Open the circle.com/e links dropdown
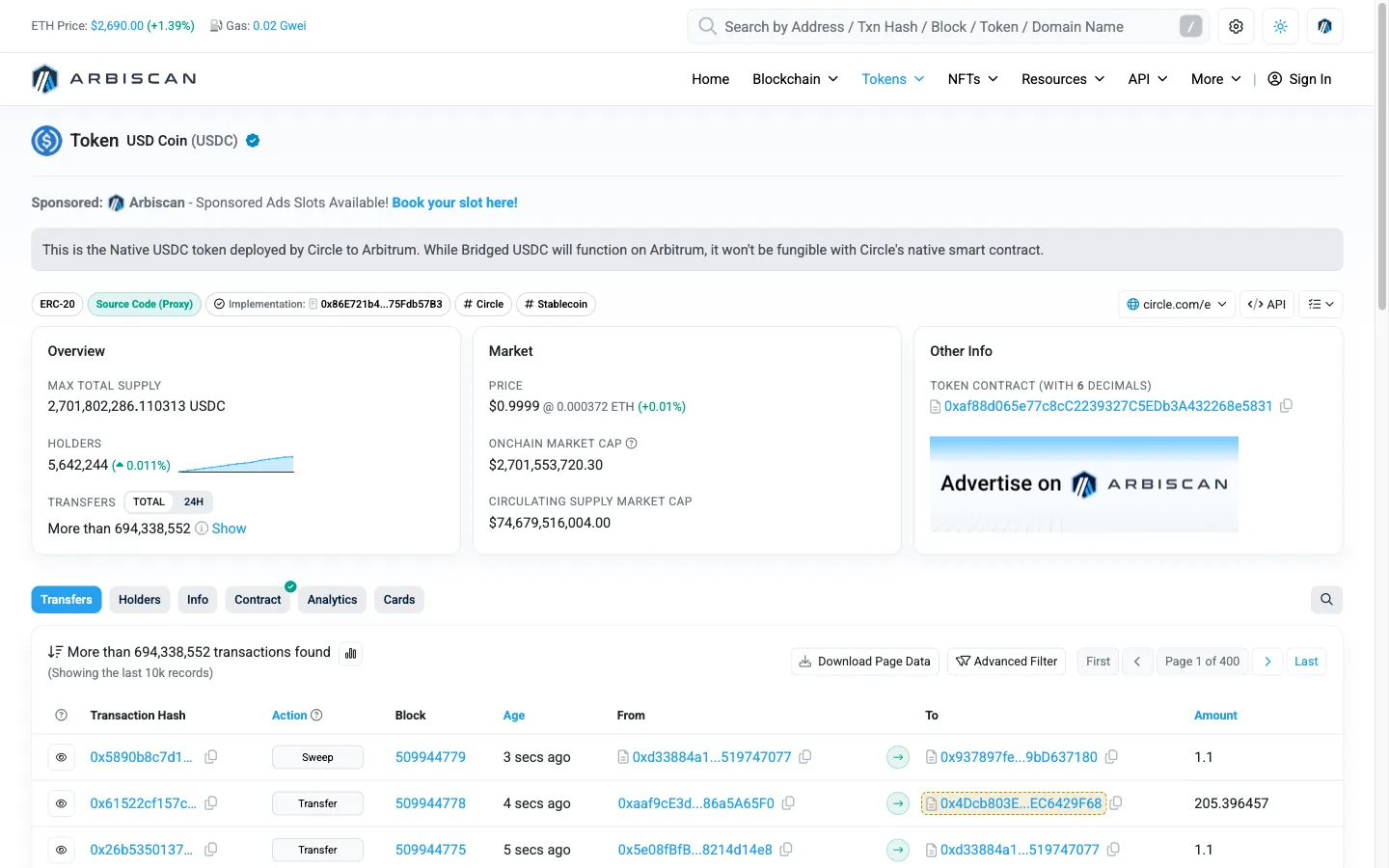Image resolution: width=1389 pixels, height=868 pixels. point(1177,304)
